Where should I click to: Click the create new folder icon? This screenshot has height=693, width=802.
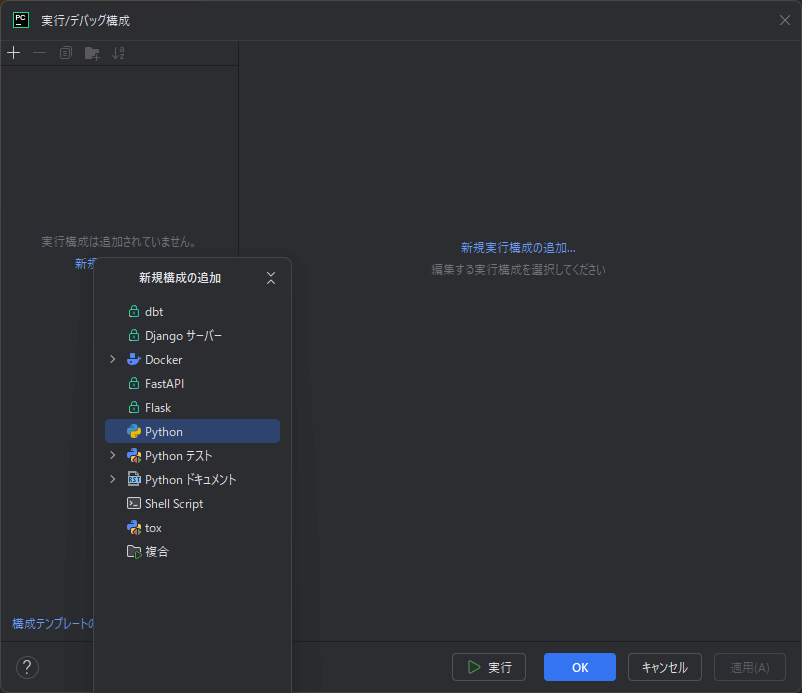[x=92, y=53]
